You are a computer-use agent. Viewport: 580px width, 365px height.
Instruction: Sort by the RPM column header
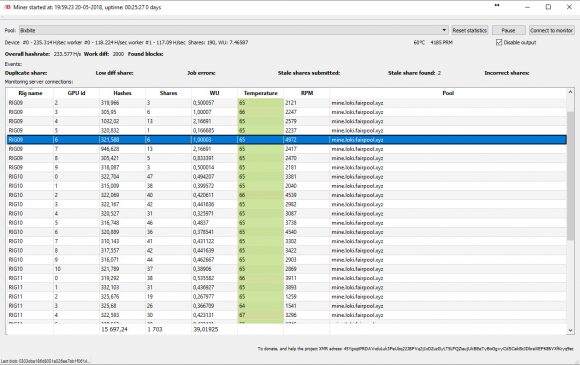tap(307, 93)
